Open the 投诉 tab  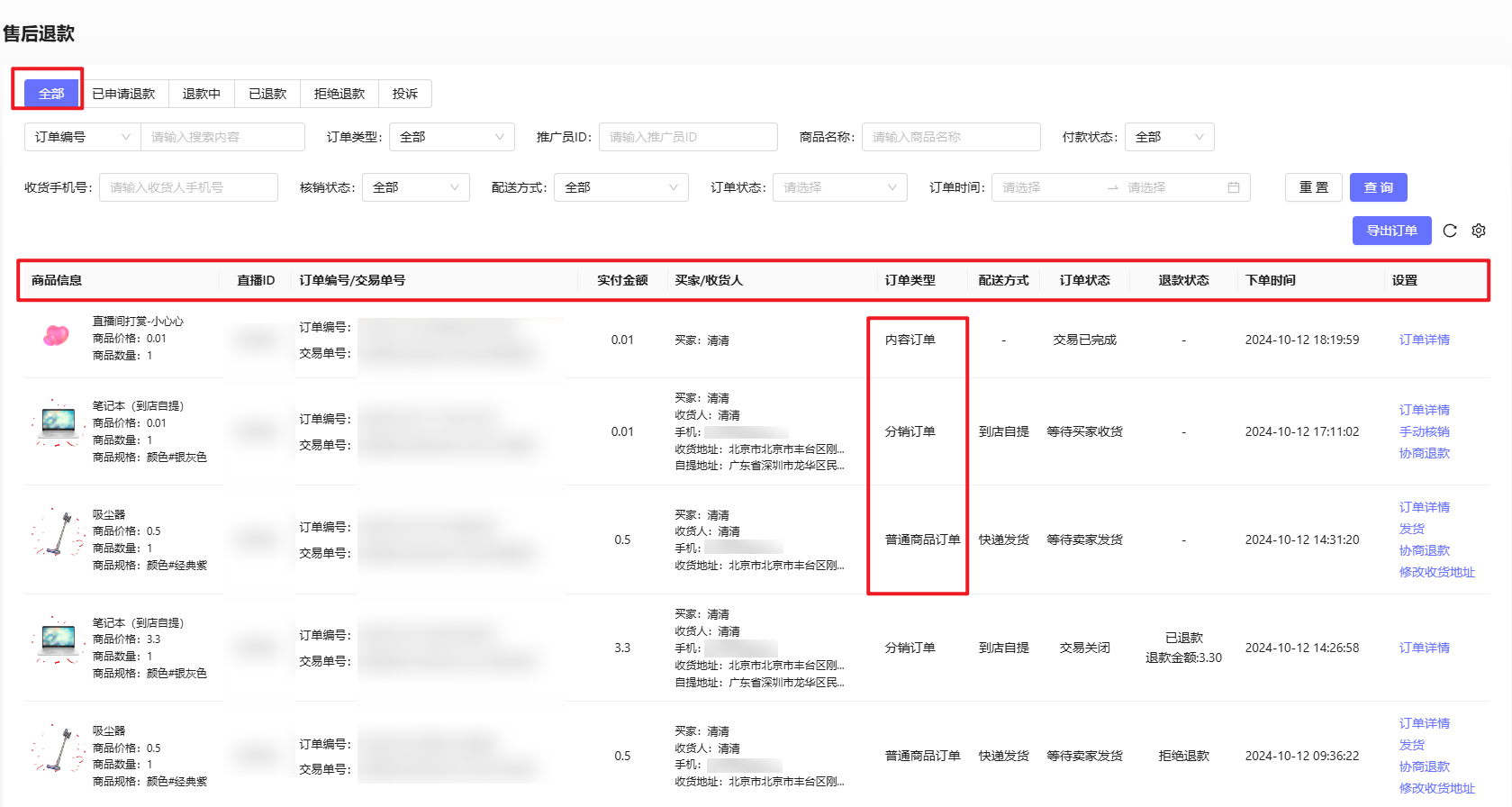click(404, 94)
